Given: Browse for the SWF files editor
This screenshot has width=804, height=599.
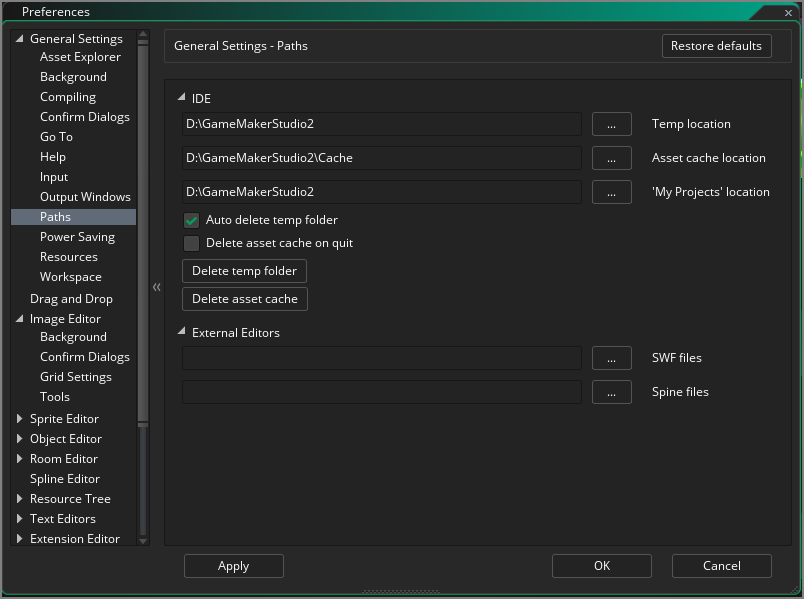Looking at the screenshot, I should (x=611, y=358).
